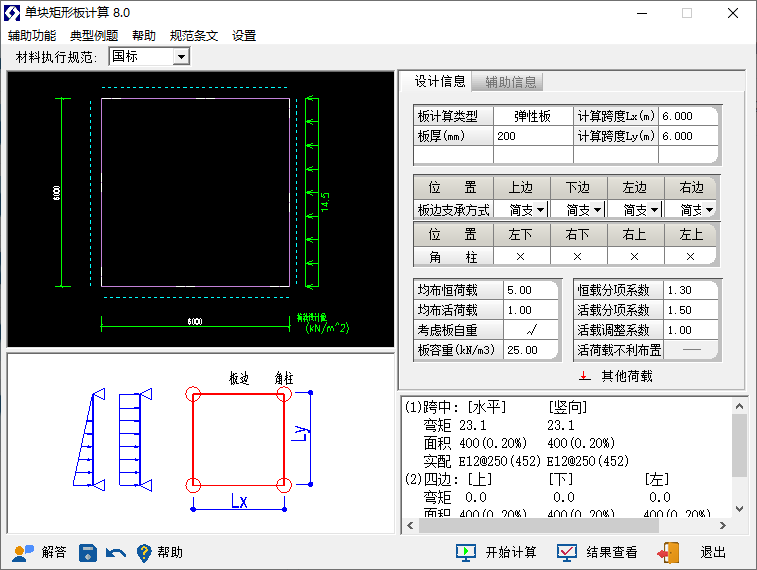Open the 帮助 menu
This screenshot has width=757, height=570.
click(144, 36)
